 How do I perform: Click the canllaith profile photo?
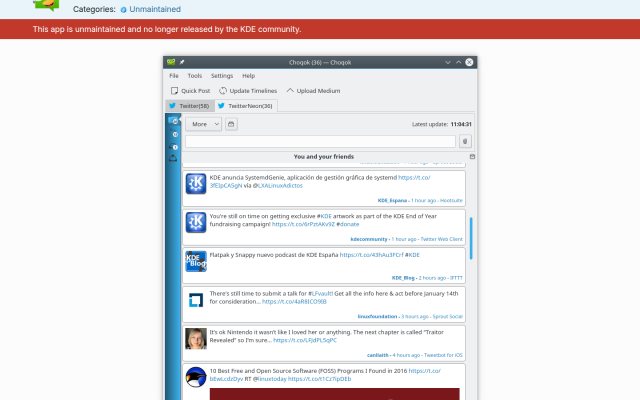click(x=196, y=338)
